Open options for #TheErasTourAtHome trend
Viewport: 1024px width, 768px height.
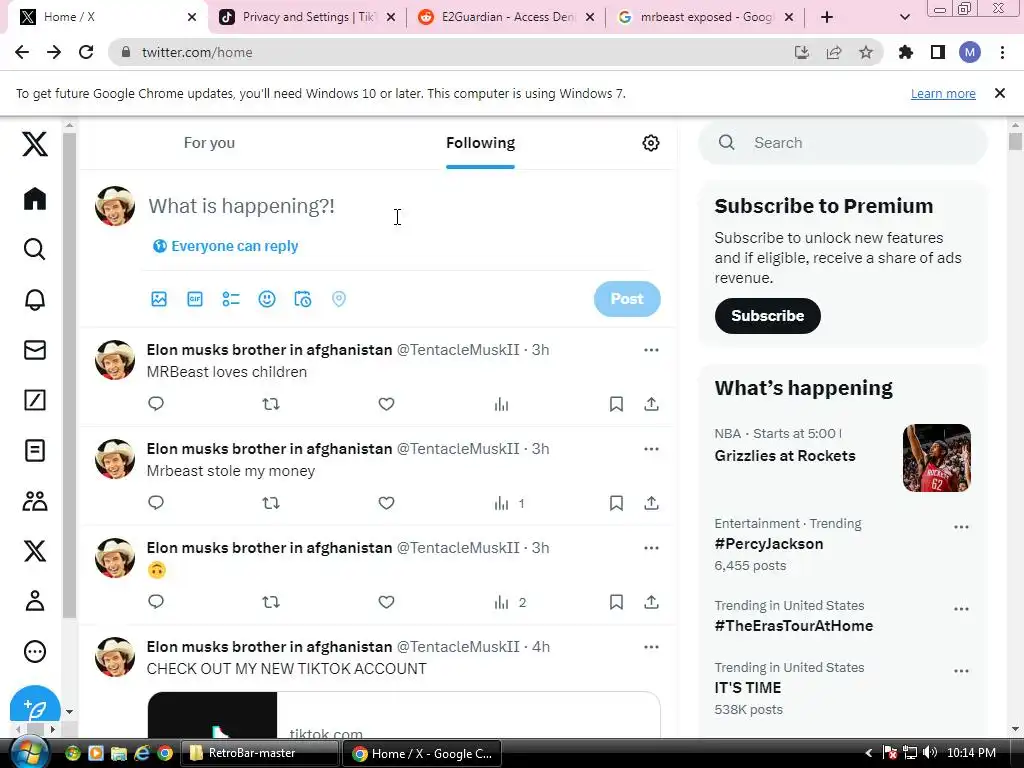click(961, 609)
